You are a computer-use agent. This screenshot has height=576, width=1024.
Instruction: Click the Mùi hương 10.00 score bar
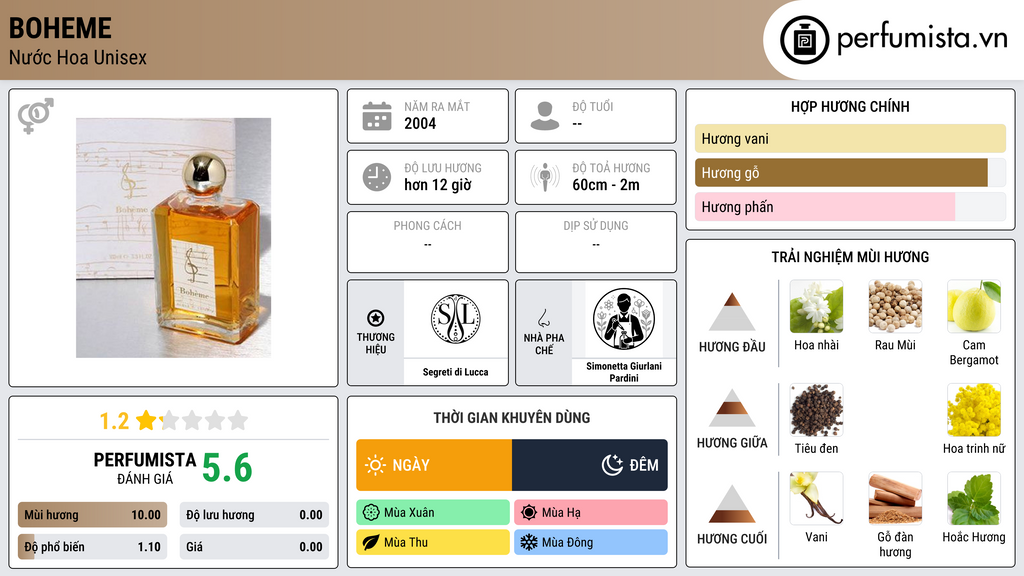[x=92, y=515]
